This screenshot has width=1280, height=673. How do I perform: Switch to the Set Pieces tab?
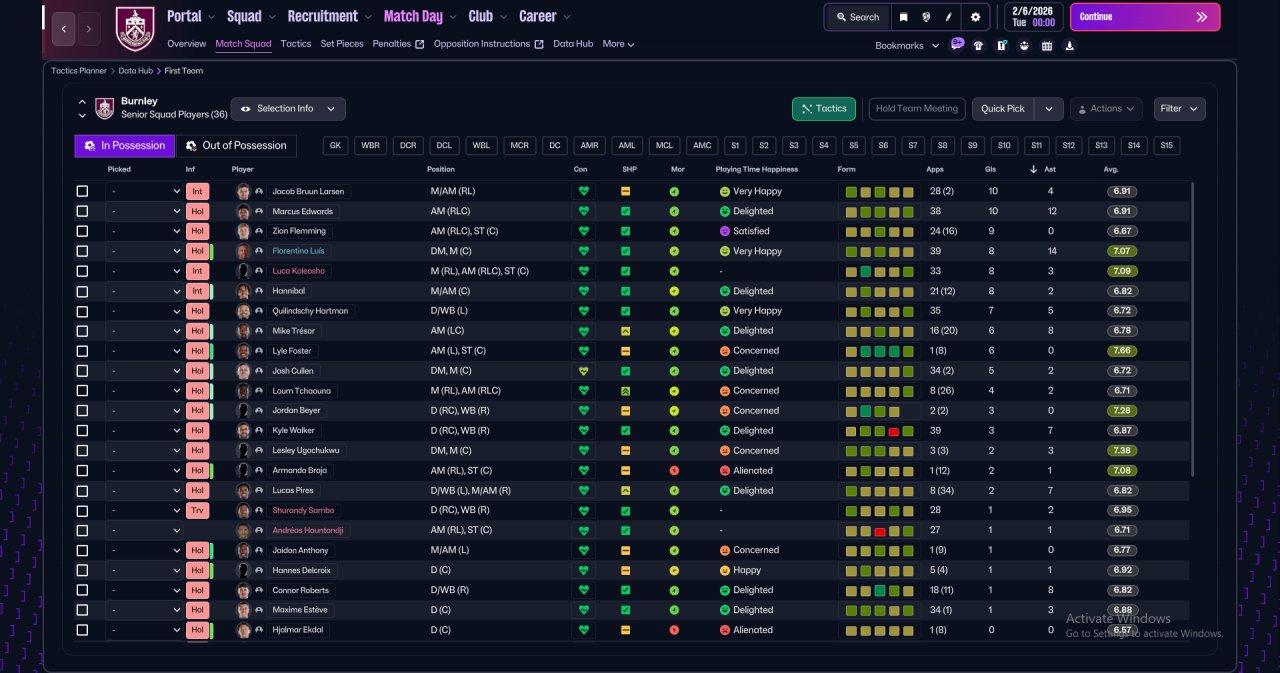[x=342, y=44]
